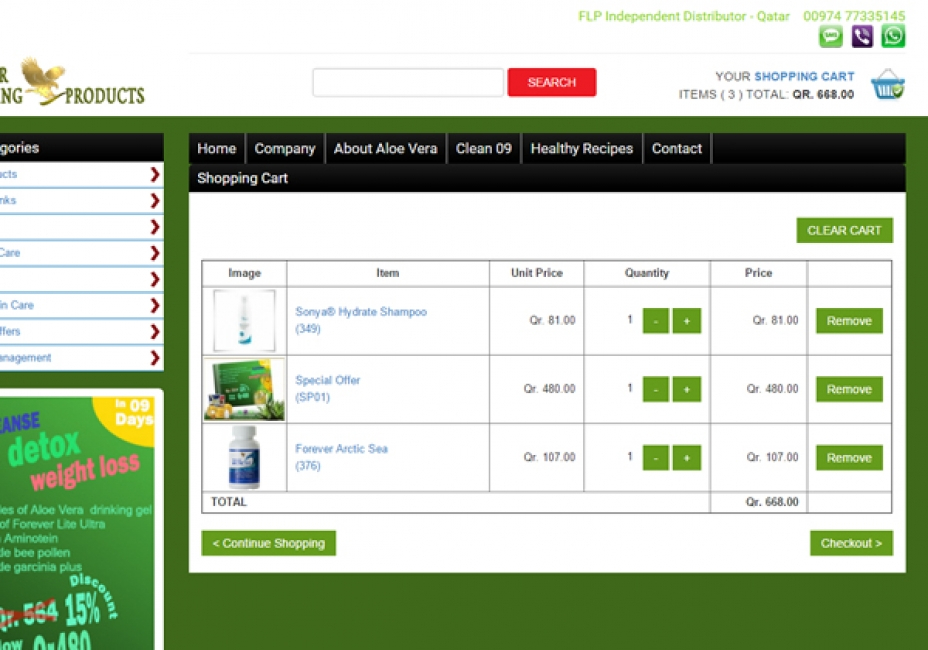
Task: Click the eagle logo of Forever Living Products
Action: click(x=44, y=80)
